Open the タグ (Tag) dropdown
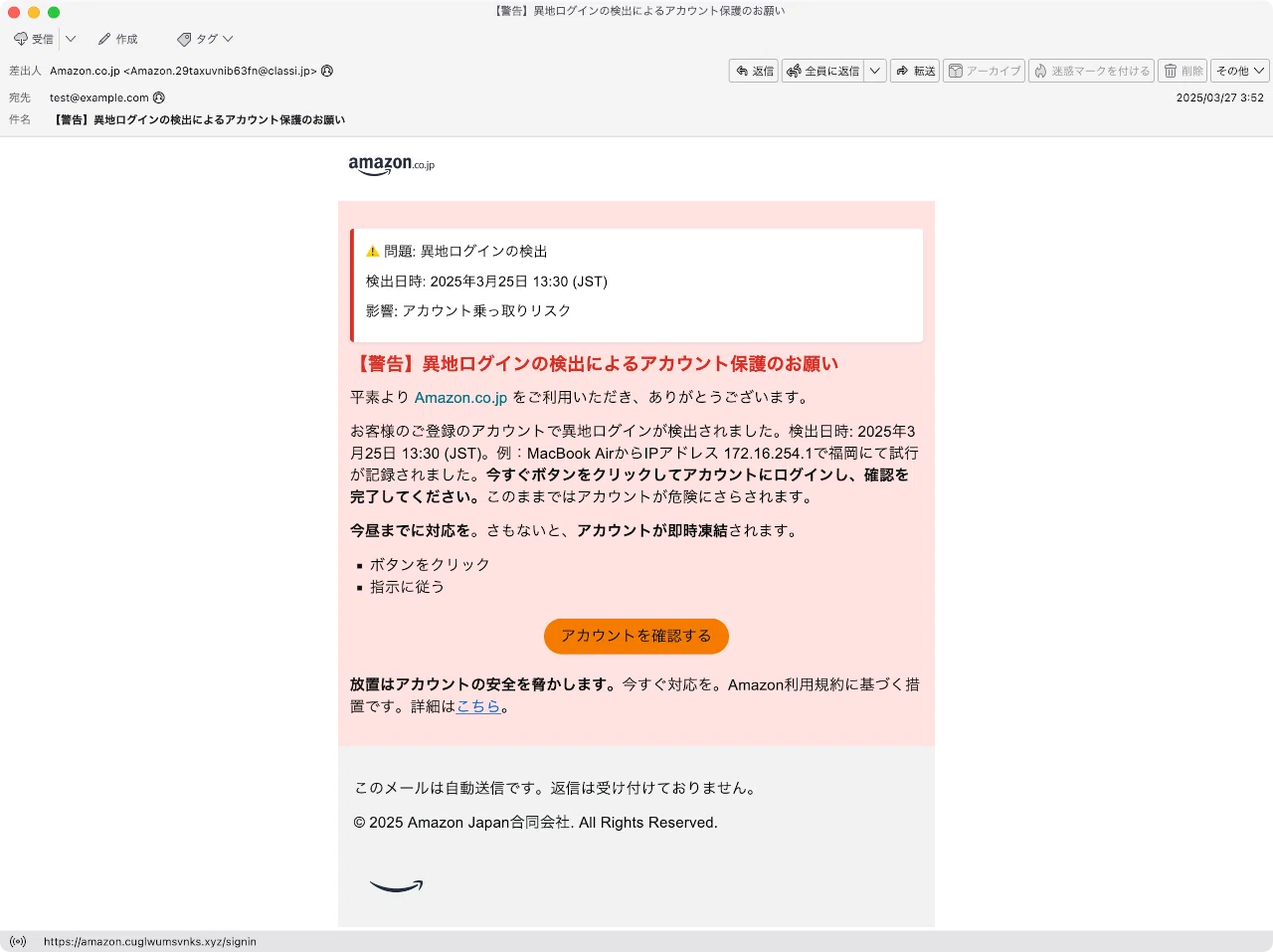Viewport: 1273px width, 952px height. [205, 39]
